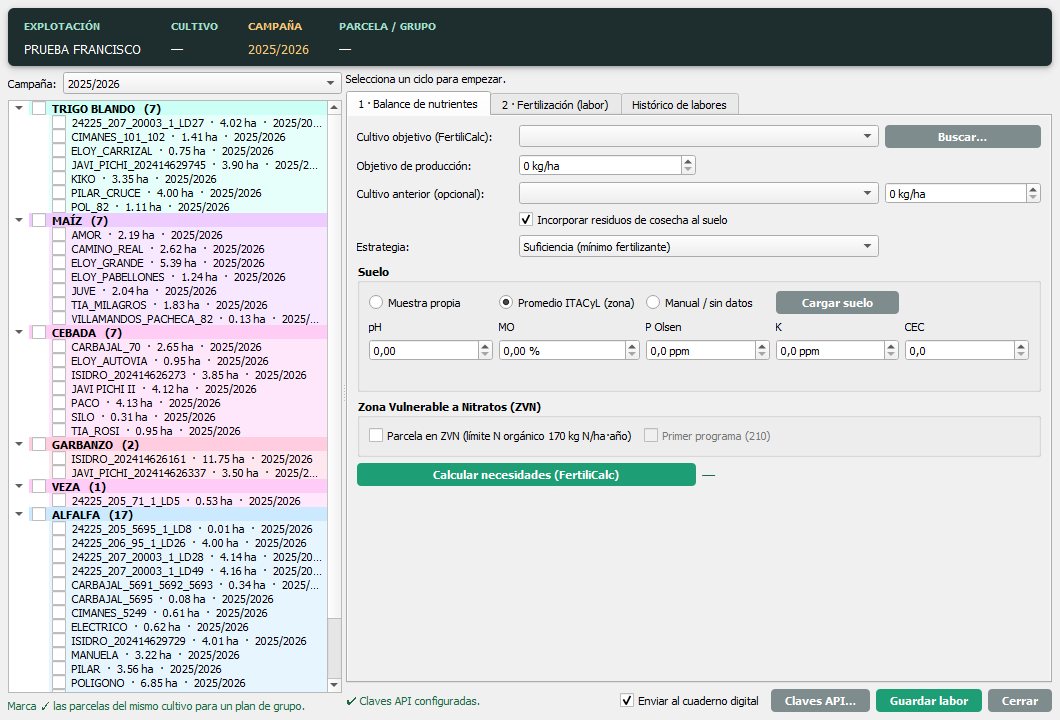The width and height of the screenshot is (1060, 720).
Task: Click the Cargar suelo button
Action: pyautogui.click(x=837, y=303)
